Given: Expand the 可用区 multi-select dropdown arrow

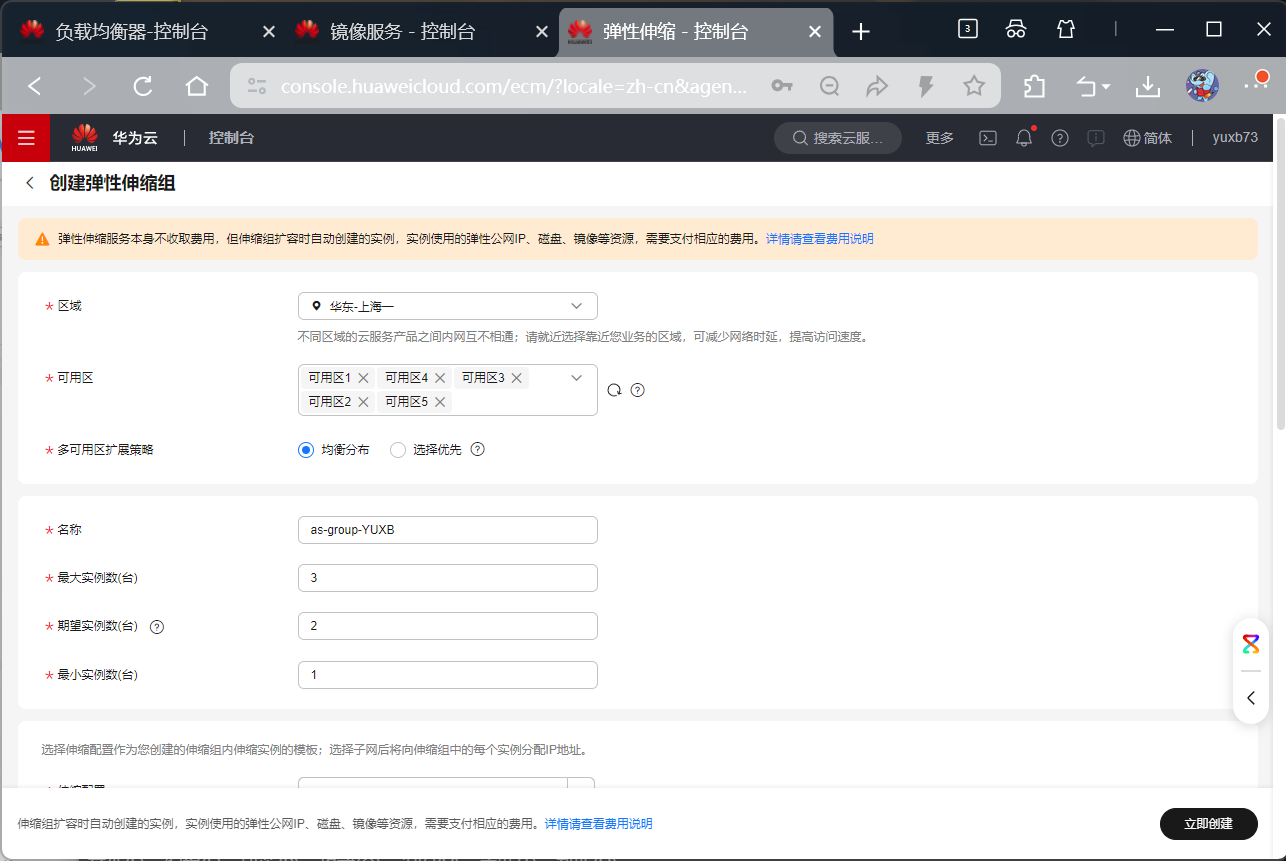Looking at the screenshot, I should (576, 378).
